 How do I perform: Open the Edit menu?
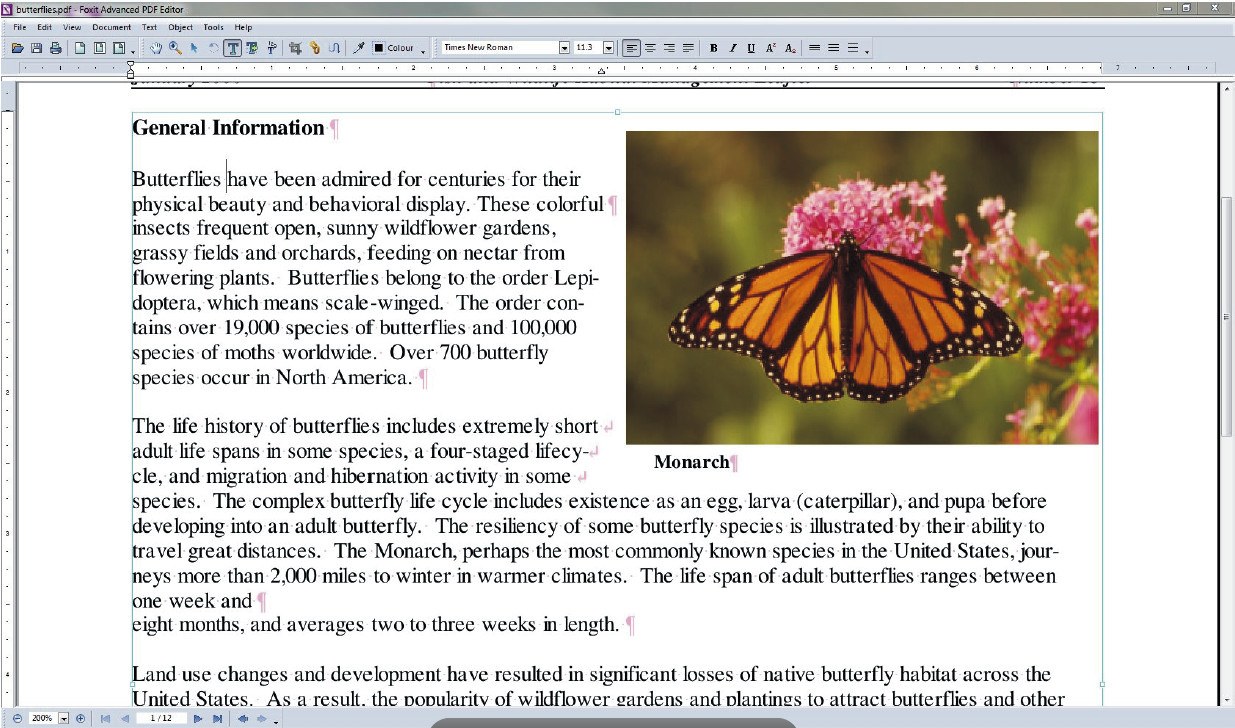coord(45,27)
